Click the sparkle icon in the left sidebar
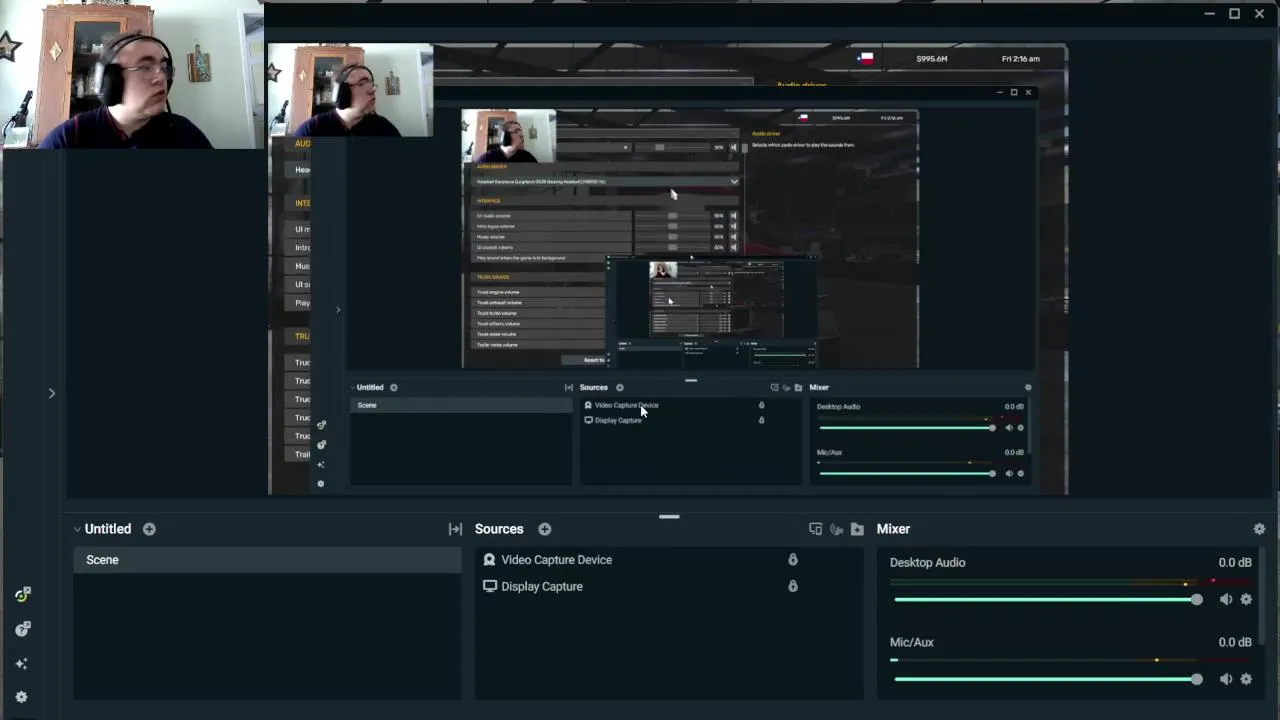 21,663
